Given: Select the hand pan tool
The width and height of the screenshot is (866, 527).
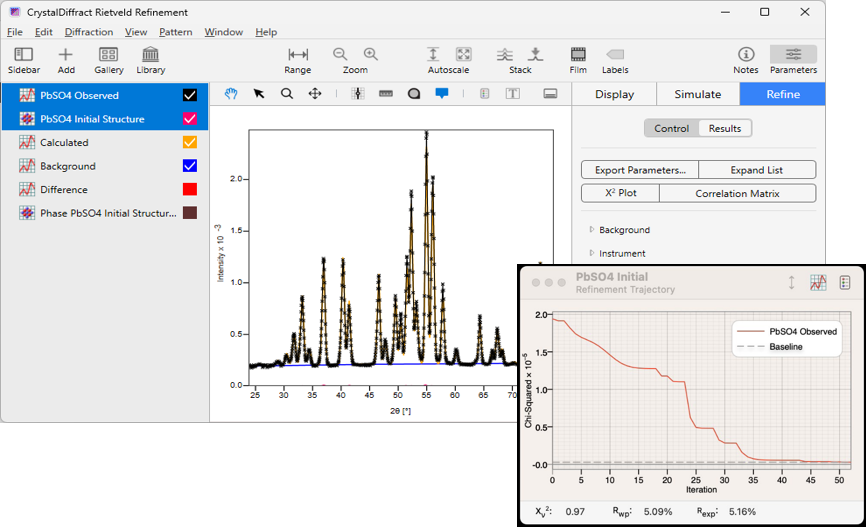Looking at the screenshot, I should (x=231, y=94).
